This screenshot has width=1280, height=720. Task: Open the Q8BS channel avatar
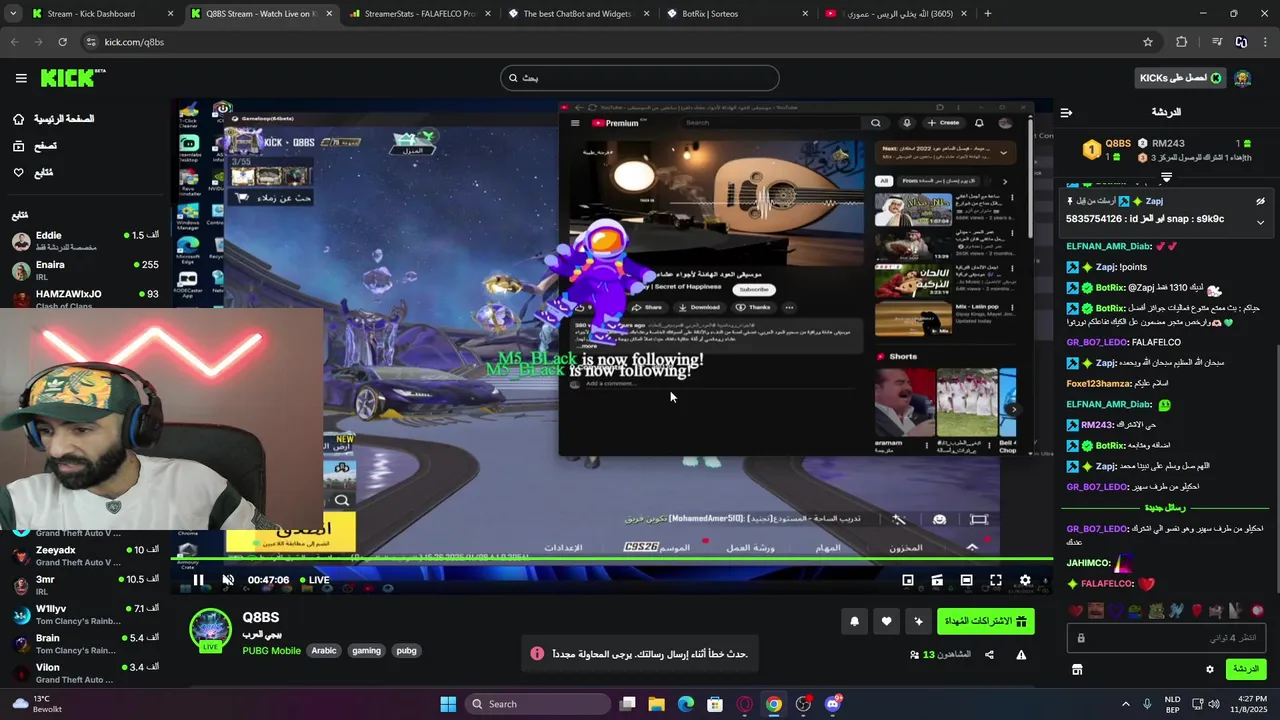[210, 629]
